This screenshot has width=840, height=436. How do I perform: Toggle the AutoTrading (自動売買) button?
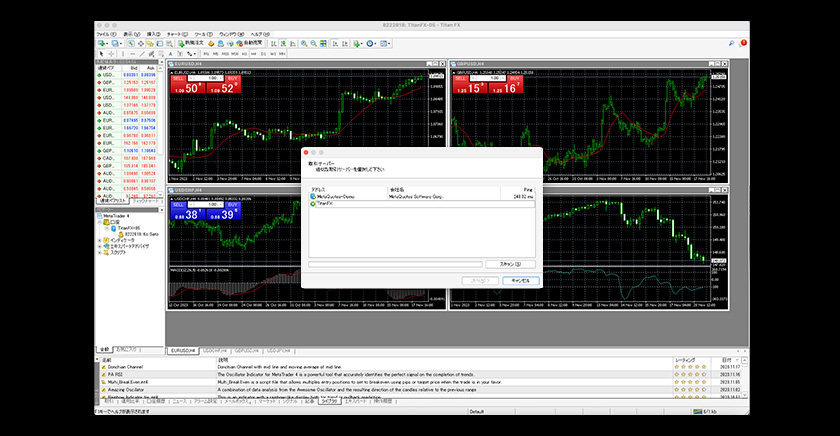point(252,44)
